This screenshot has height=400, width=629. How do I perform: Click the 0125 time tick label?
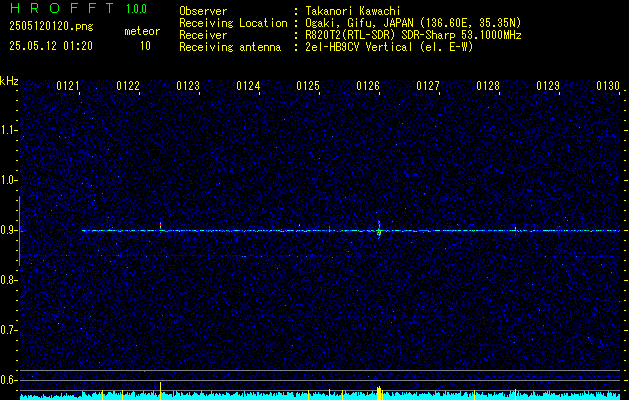point(308,86)
